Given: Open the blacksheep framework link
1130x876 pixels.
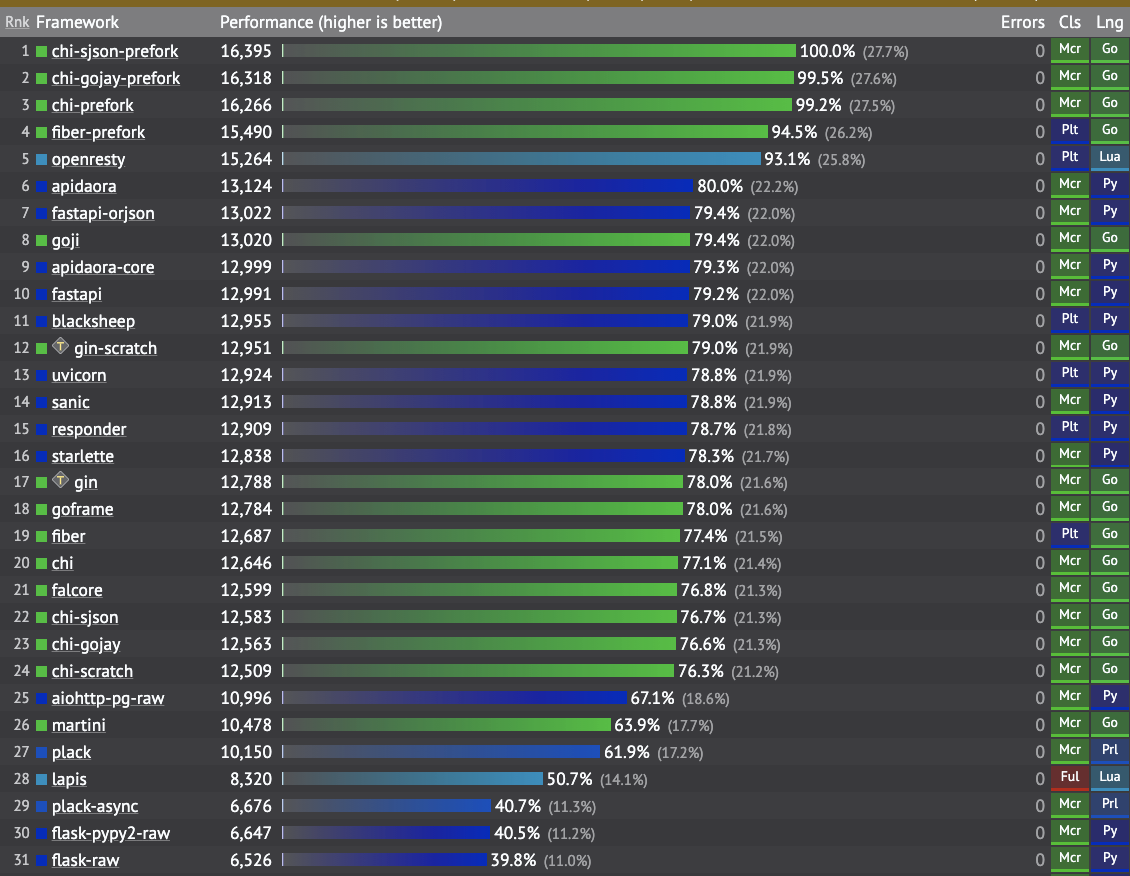Looking at the screenshot, I should tap(93, 321).
